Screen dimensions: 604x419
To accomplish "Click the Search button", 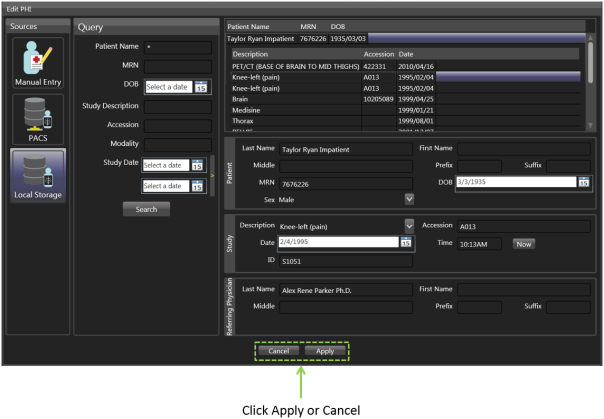I will click(146, 209).
